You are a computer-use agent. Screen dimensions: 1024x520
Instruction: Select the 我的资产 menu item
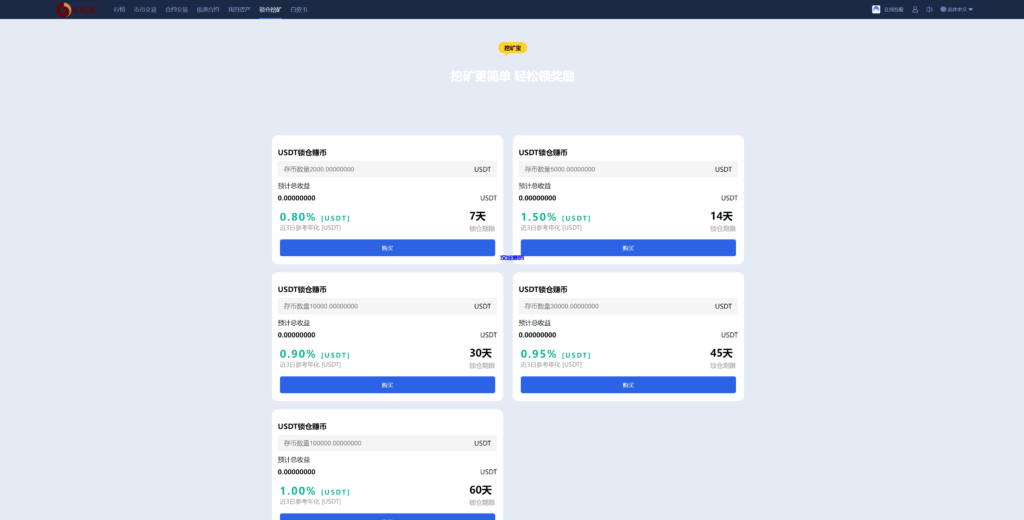pos(239,10)
